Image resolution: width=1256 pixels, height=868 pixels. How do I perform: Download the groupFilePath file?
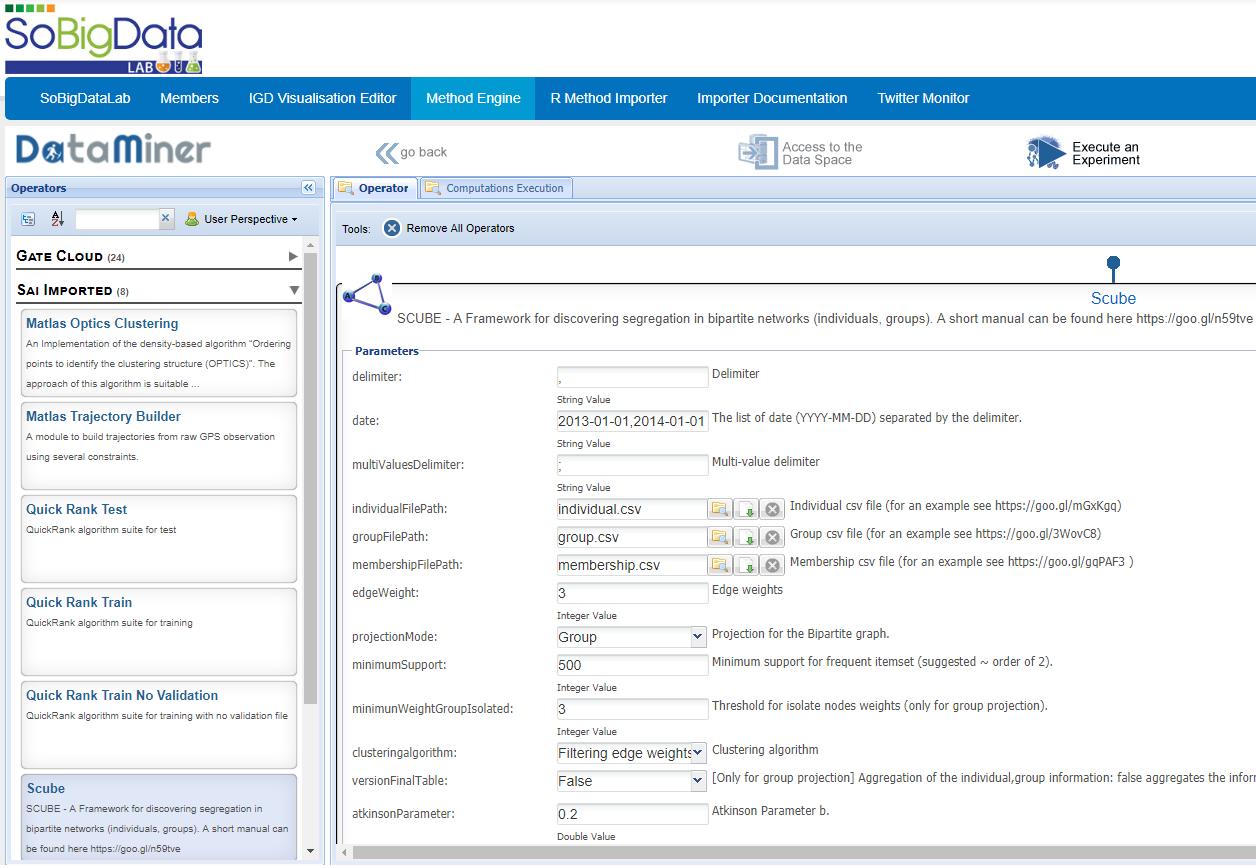[746, 537]
